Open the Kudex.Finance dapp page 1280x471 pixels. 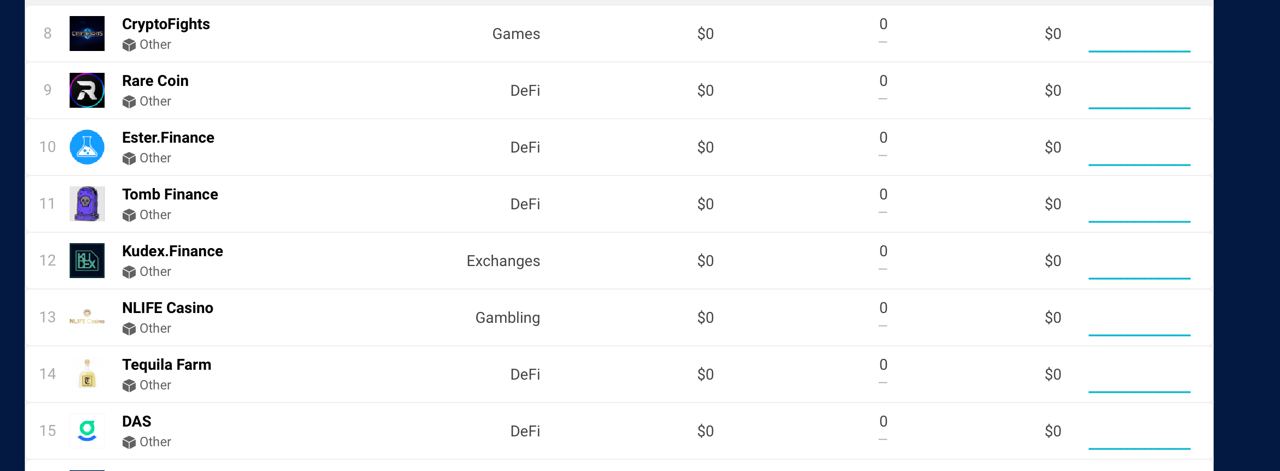click(x=172, y=251)
